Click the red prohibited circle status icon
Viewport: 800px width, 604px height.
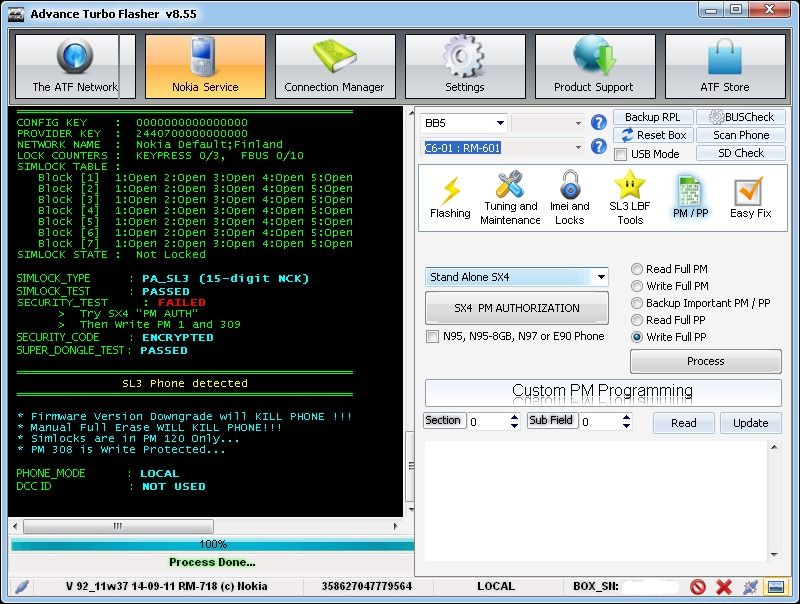pos(697,587)
